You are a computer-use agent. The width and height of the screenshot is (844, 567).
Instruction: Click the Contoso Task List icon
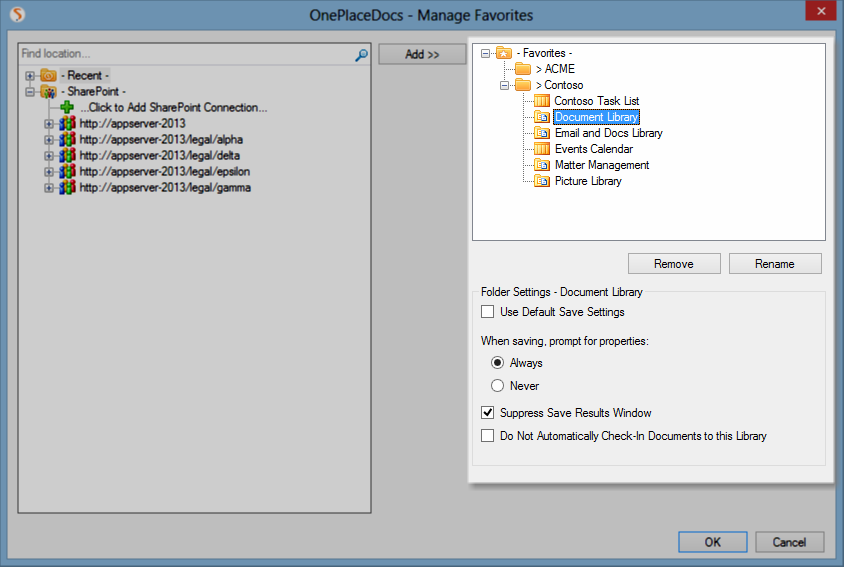pyautogui.click(x=542, y=101)
